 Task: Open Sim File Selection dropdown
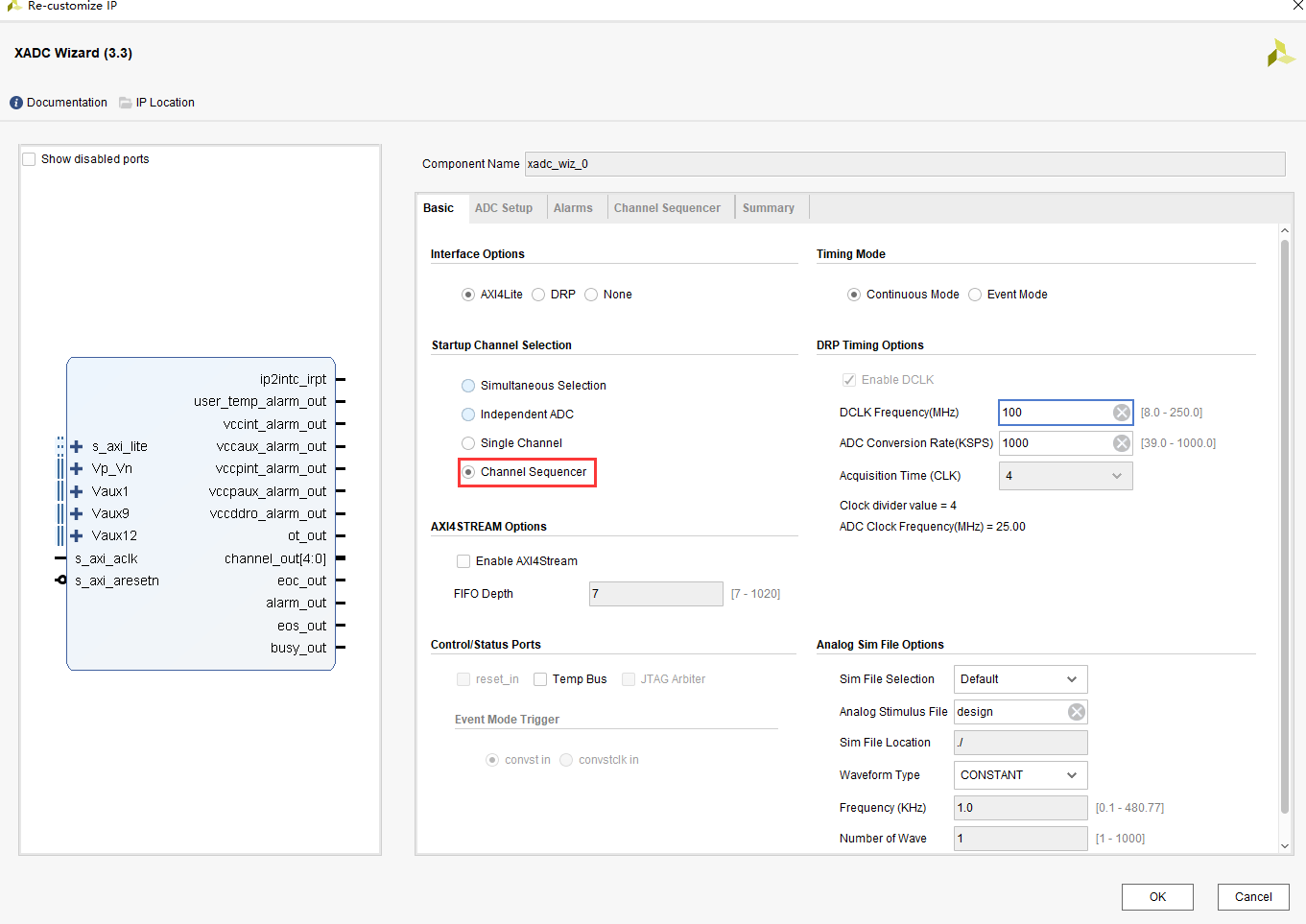tap(1020, 679)
